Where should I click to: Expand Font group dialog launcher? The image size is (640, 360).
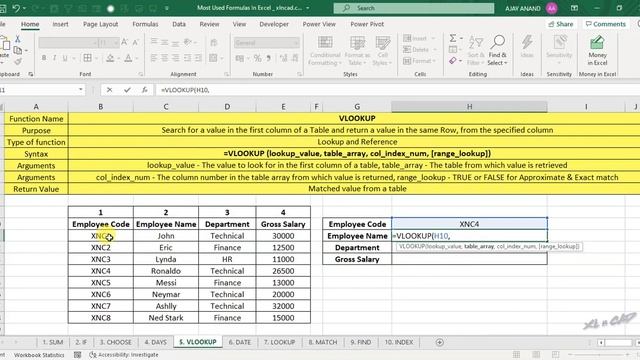click(141, 74)
